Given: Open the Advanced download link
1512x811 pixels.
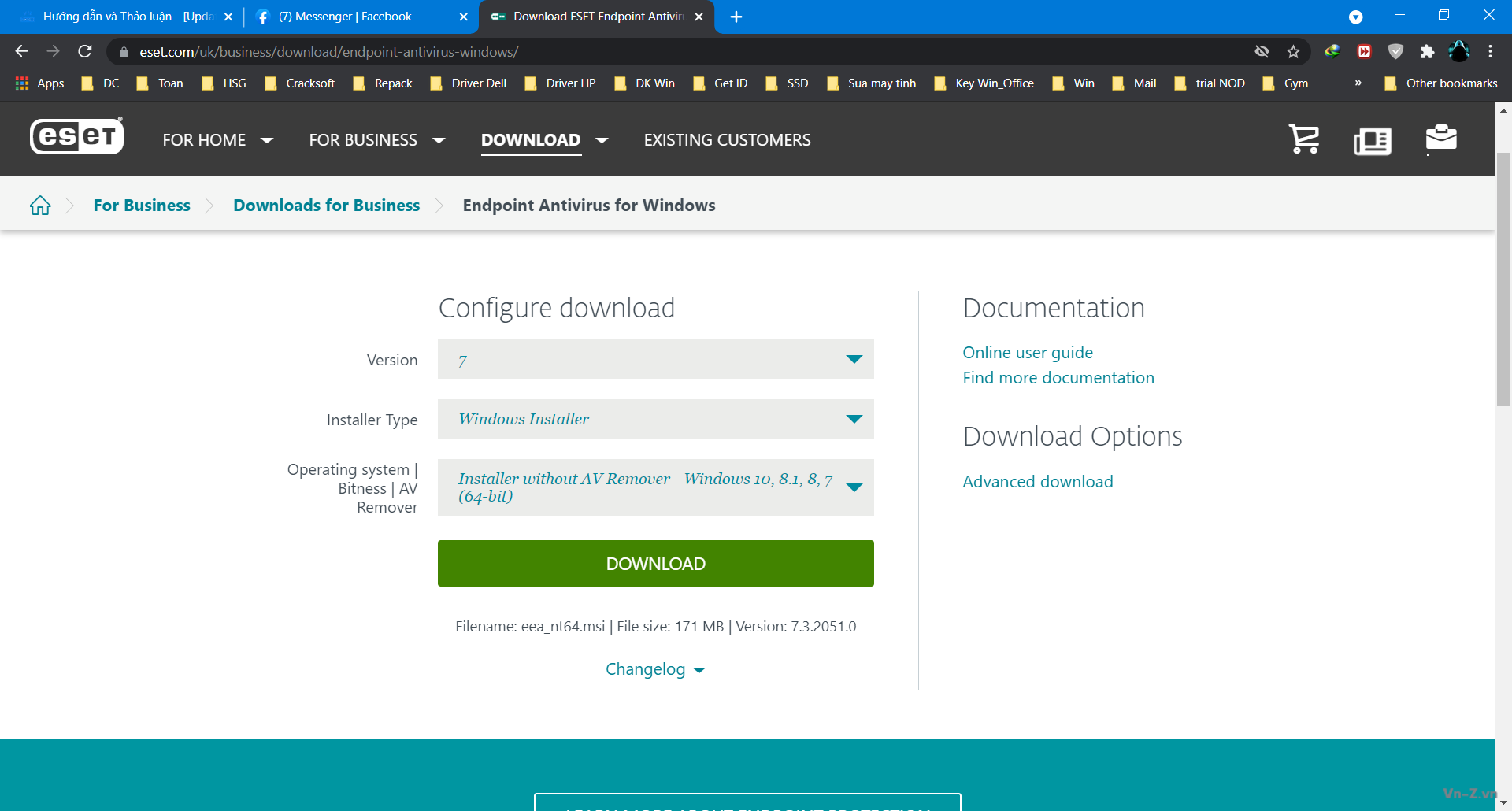Looking at the screenshot, I should [x=1037, y=482].
